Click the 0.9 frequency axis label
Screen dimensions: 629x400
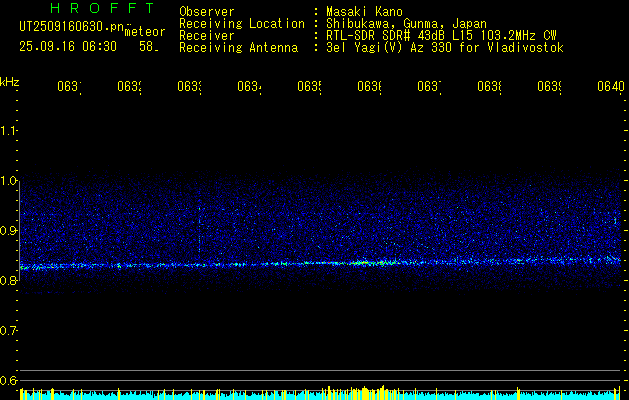tap(9, 231)
